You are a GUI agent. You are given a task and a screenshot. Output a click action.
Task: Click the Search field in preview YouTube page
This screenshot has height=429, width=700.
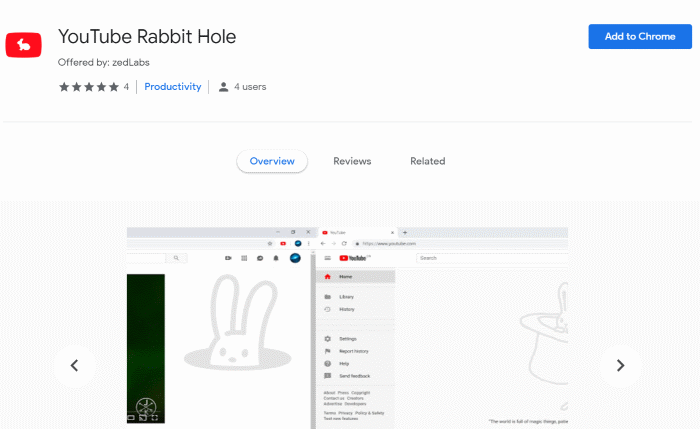pyautogui.click(x=492, y=258)
